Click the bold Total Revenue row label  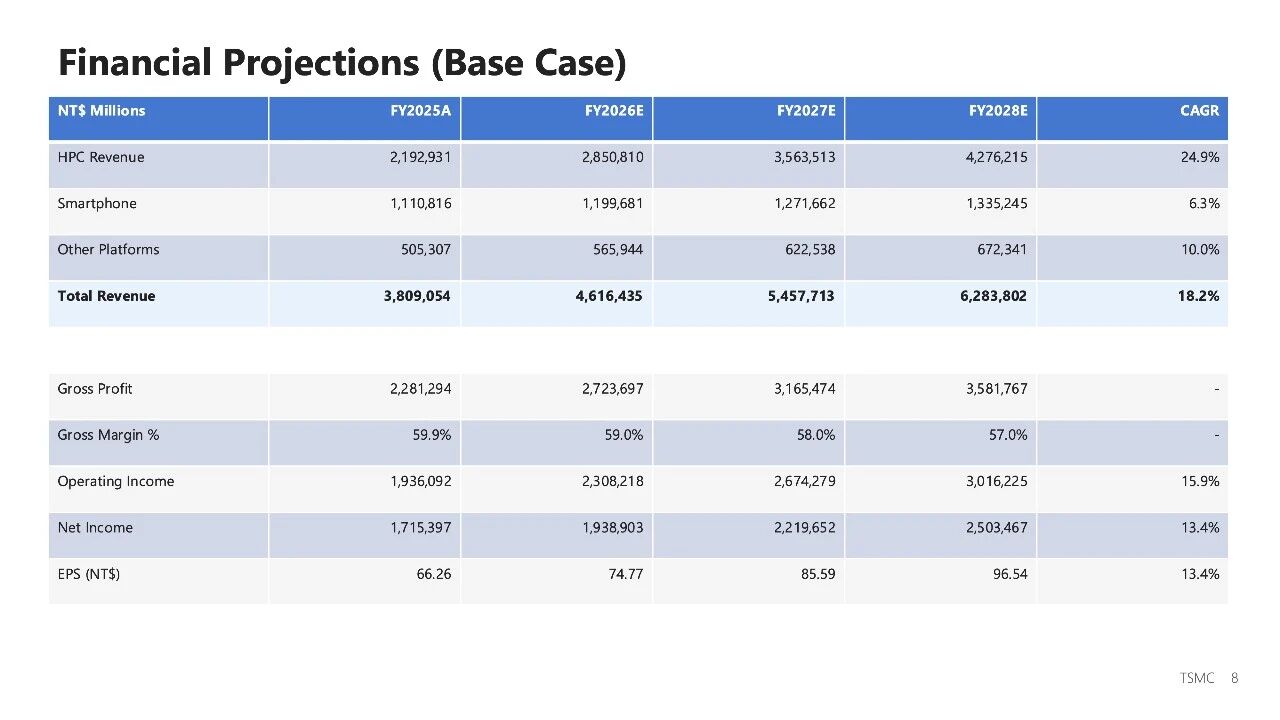tap(106, 296)
